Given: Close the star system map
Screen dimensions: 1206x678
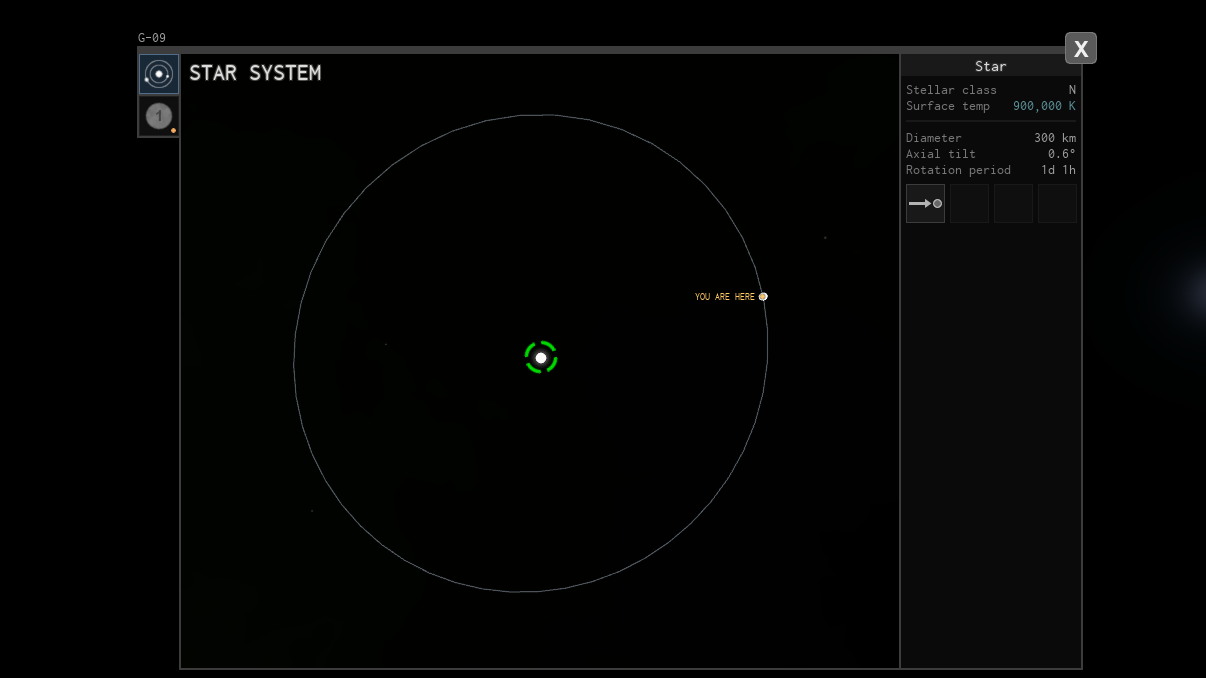Looking at the screenshot, I should pos(1081,48).
